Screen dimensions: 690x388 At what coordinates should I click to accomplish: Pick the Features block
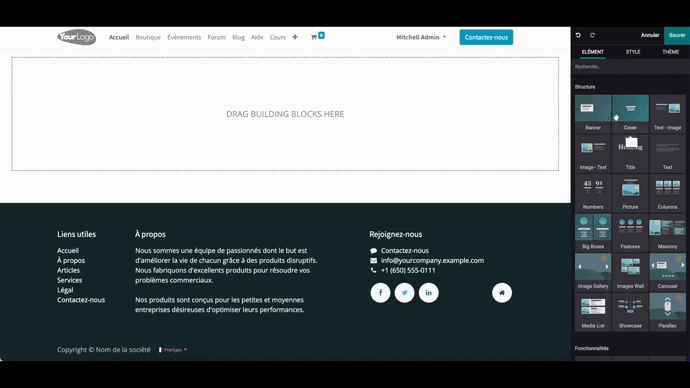click(630, 232)
